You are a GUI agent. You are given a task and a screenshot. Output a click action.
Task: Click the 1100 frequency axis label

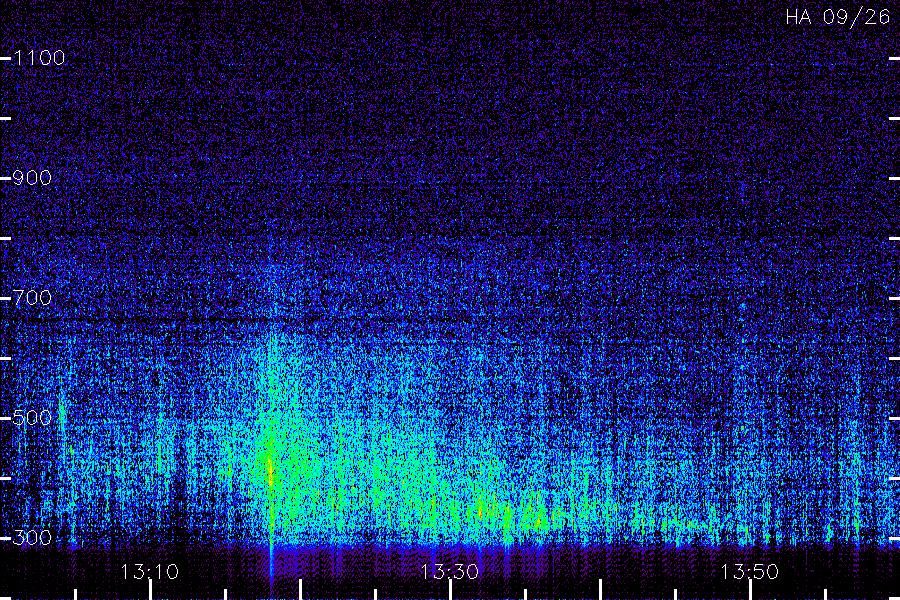coord(39,58)
